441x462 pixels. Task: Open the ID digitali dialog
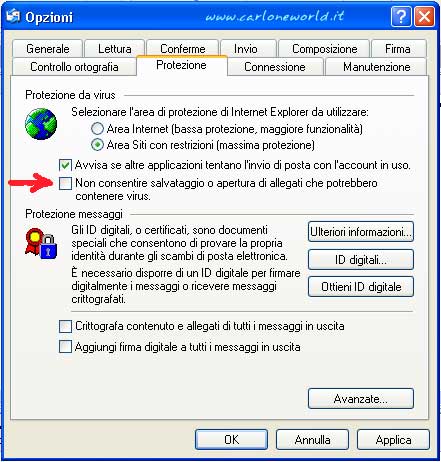click(361, 259)
